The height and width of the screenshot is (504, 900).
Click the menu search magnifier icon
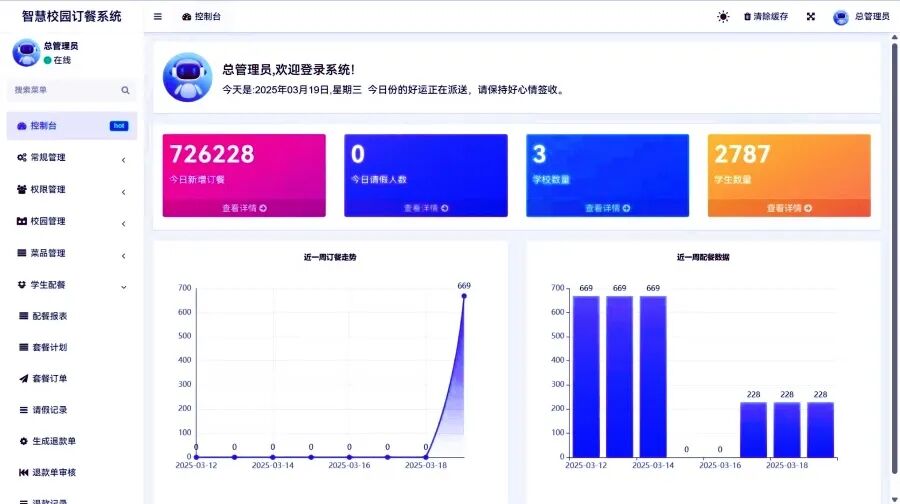(125, 90)
